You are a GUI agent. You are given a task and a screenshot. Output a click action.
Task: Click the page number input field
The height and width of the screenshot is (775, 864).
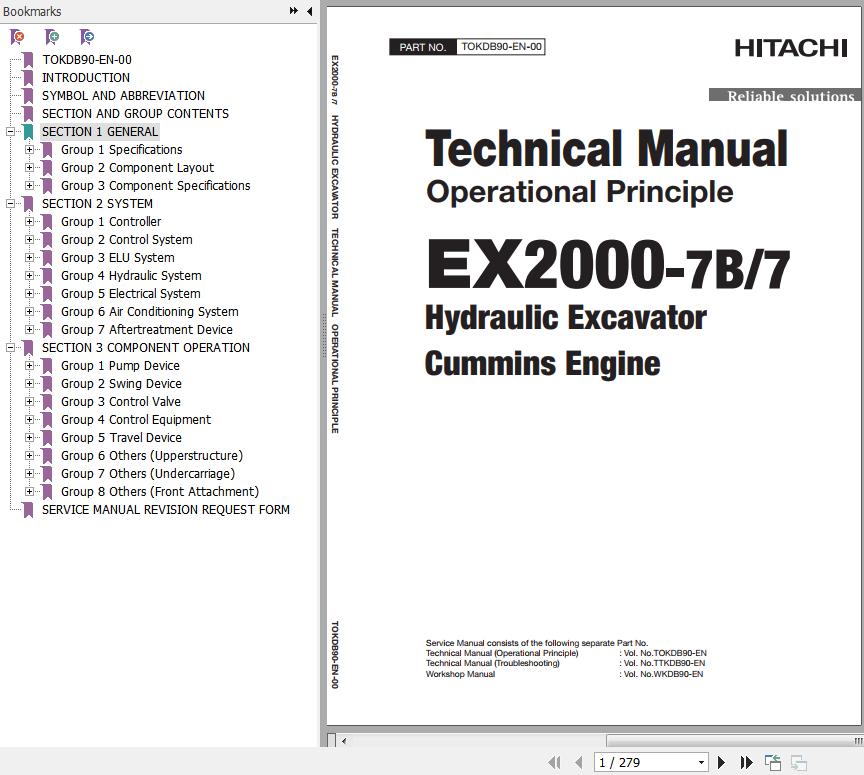[x=642, y=762]
